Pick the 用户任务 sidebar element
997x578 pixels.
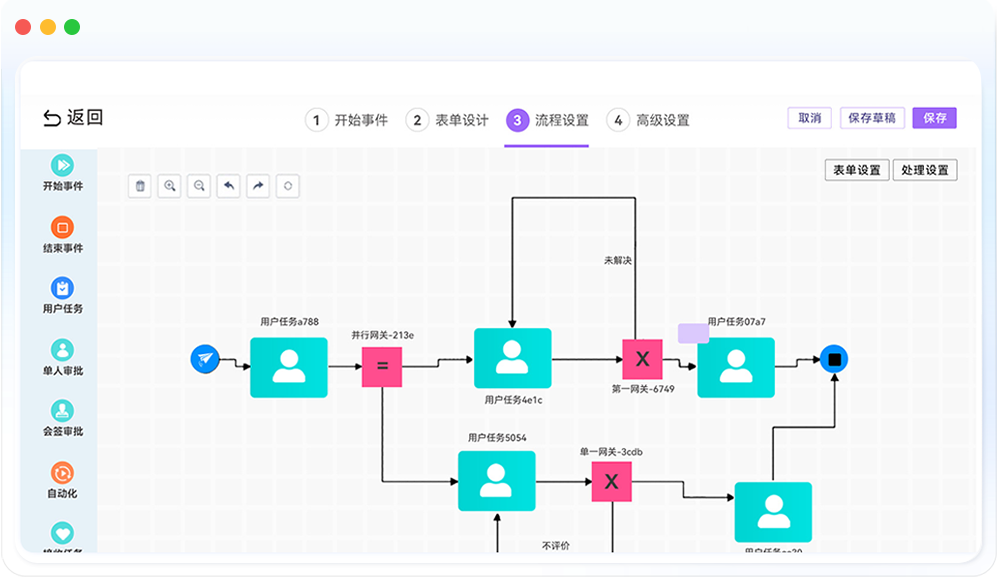tap(62, 289)
